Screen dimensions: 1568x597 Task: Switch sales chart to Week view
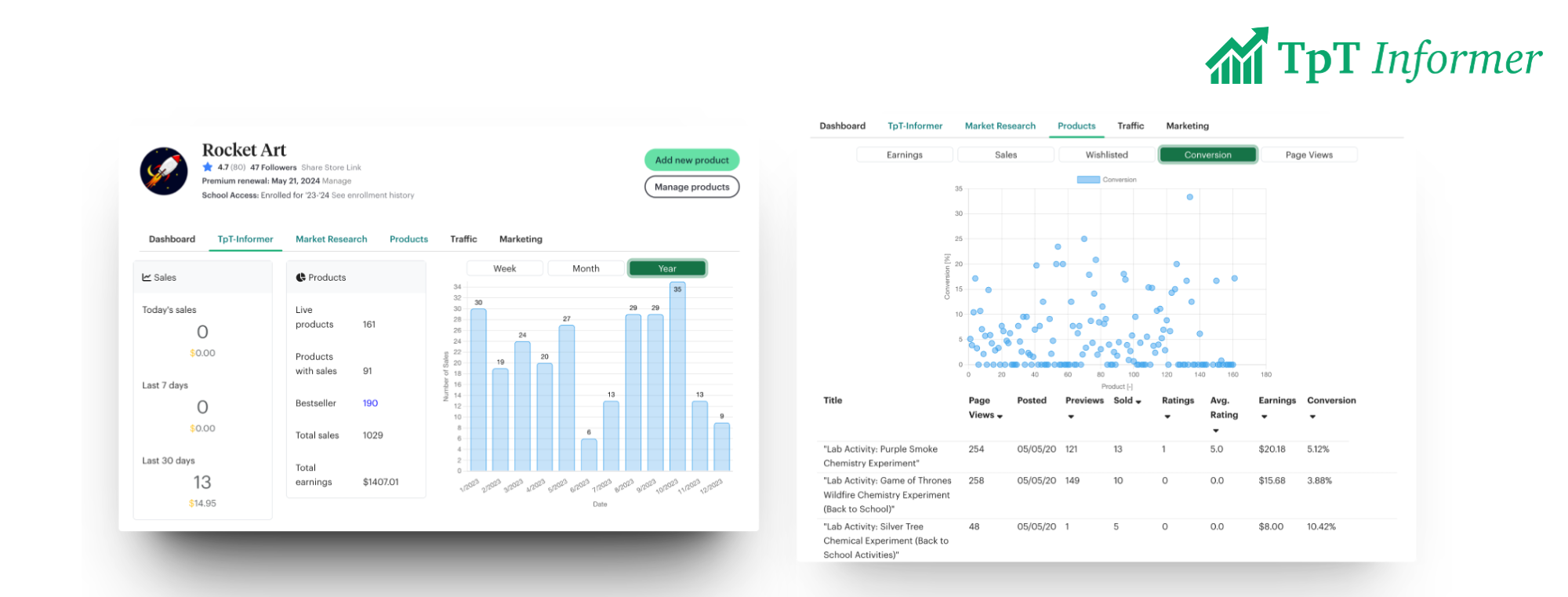[x=504, y=268]
